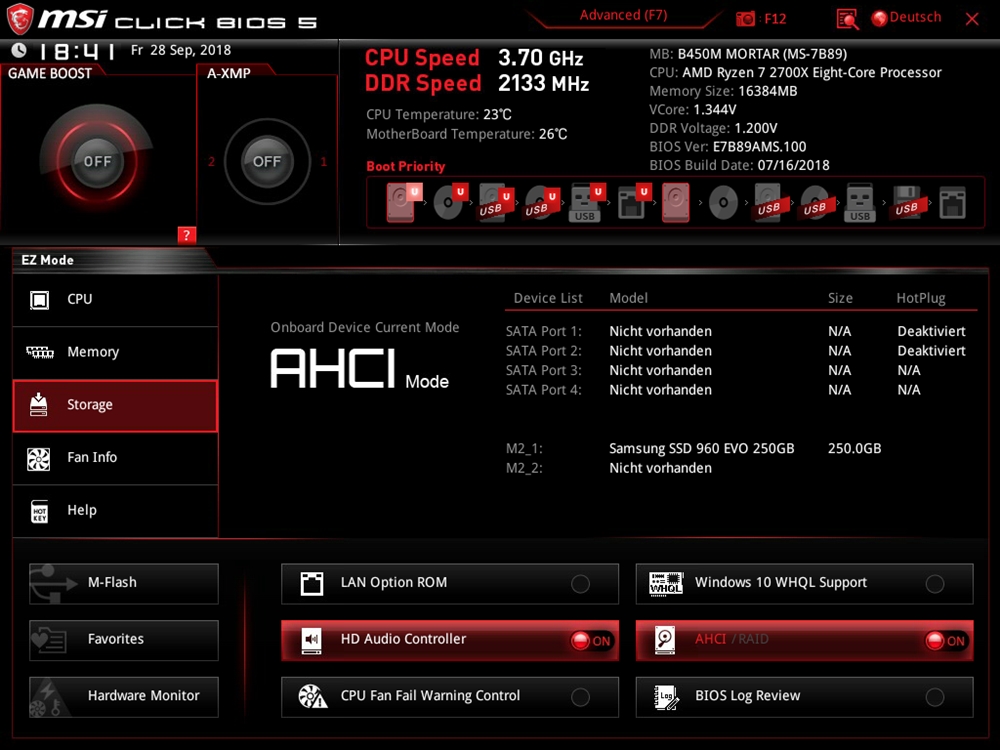
Task: Click the large AHCI Mode text
Action: 360,369
